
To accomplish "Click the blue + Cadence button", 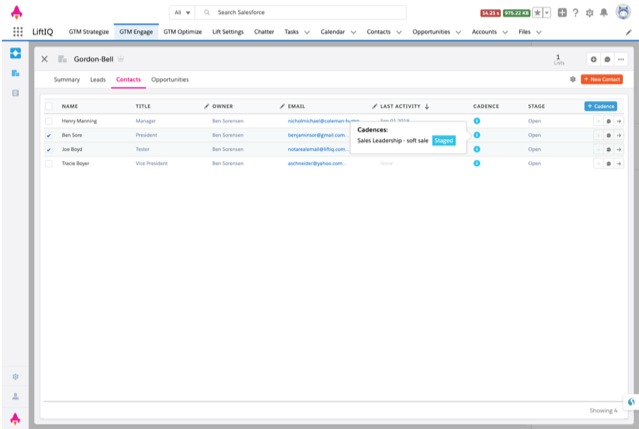I will click(600, 106).
